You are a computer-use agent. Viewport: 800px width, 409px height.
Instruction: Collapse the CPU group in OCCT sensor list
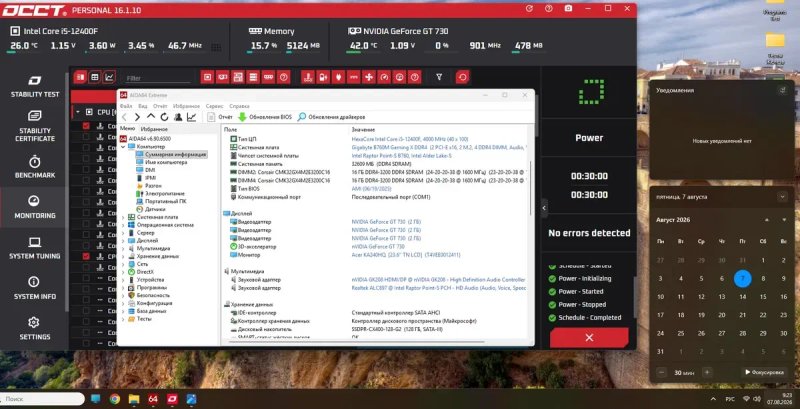[x=78, y=112]
